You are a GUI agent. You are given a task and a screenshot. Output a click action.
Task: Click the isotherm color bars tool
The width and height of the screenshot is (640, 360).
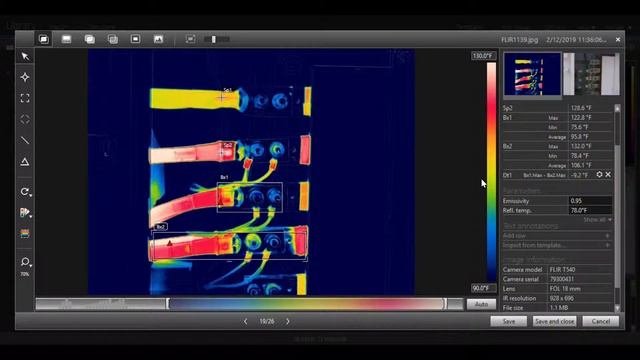click(x=25, y=233)
